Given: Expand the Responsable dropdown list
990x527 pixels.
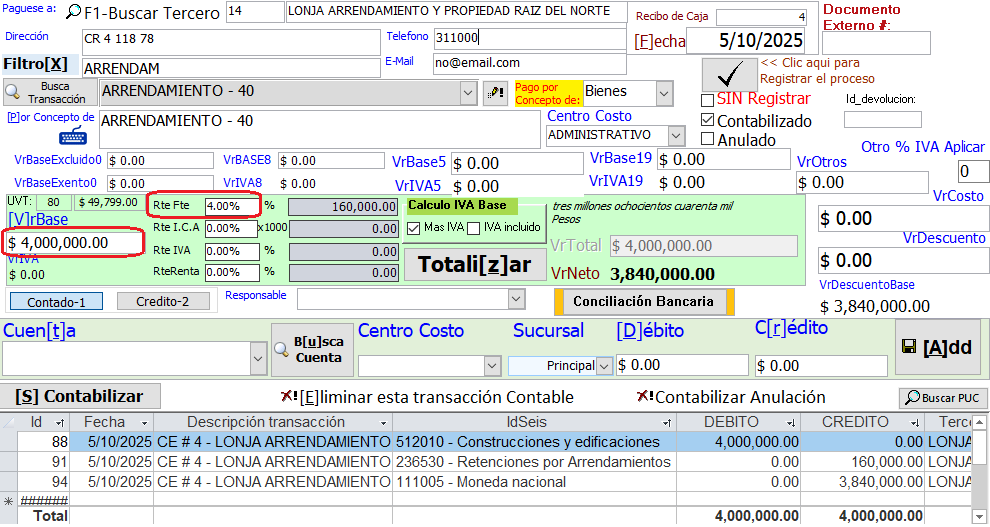Looking at the screenshot, I should tap(516, 298).
